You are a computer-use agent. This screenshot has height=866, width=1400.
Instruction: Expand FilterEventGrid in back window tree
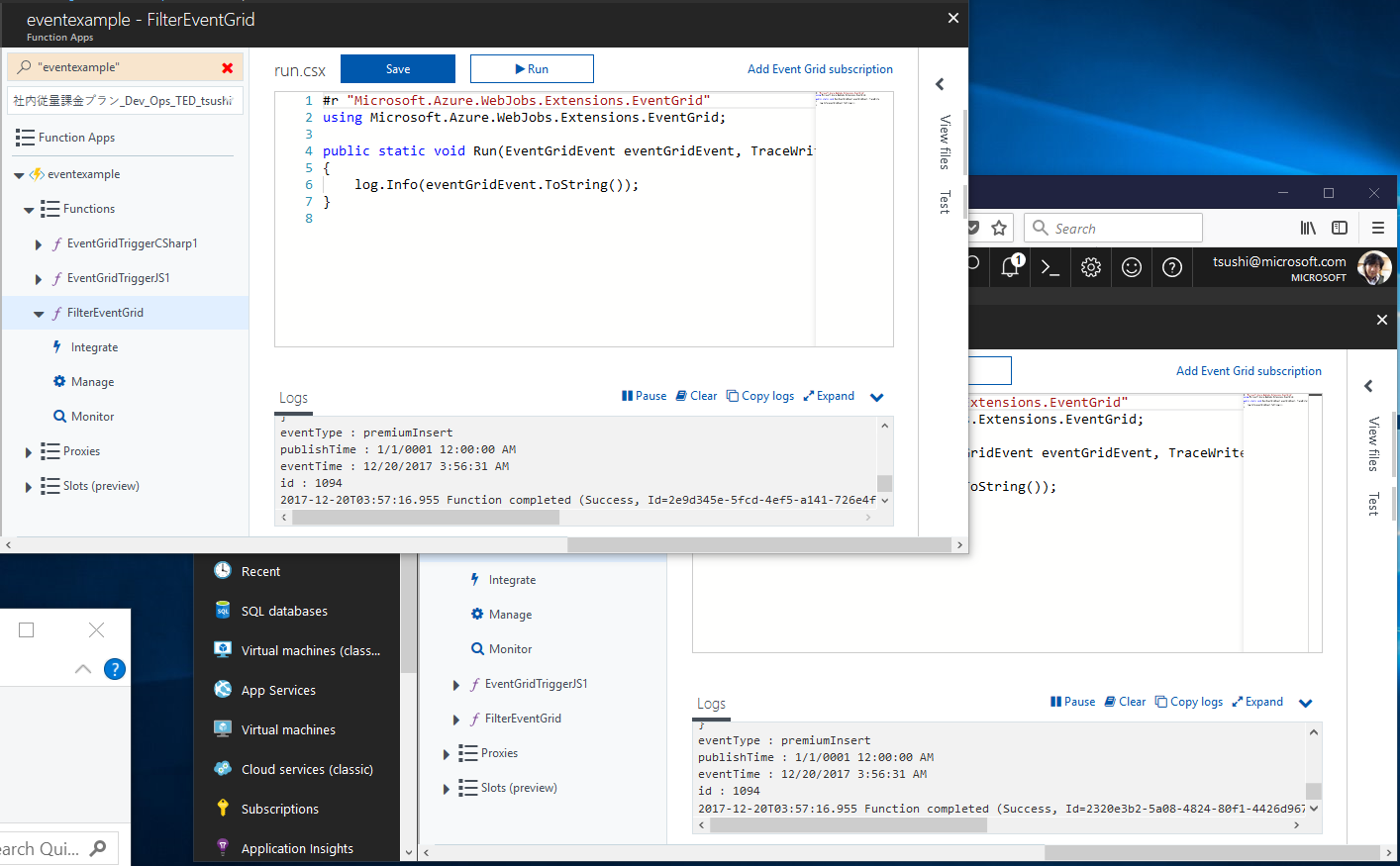pyautogui.click(x=456, y=720)
